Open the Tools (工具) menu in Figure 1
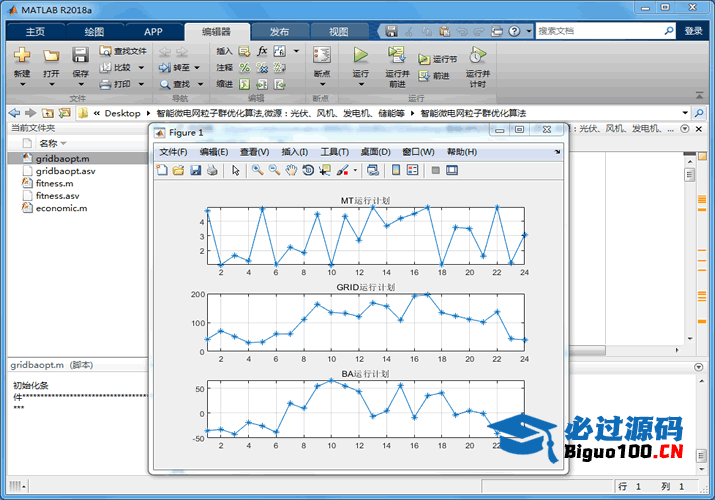This screenshot has height=500, width=715. [334, 152]
